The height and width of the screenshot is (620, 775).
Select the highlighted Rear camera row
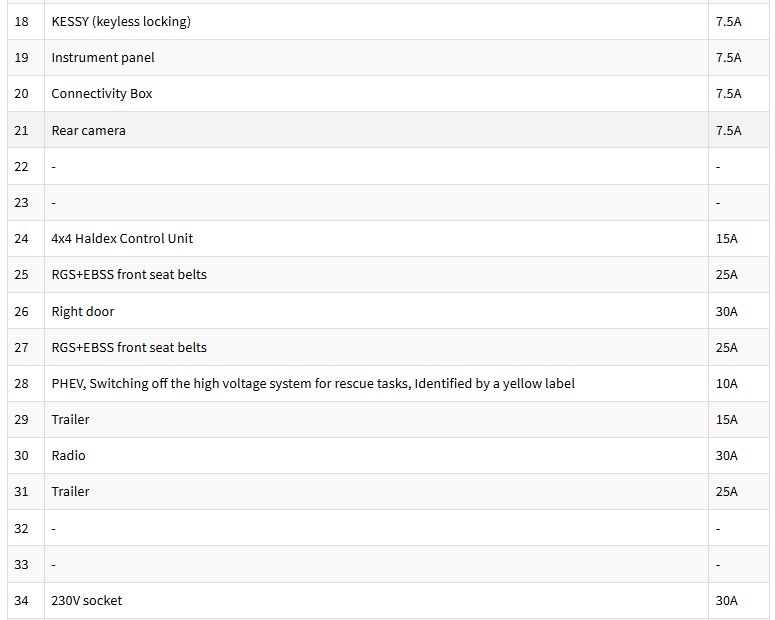pos(388,130)
